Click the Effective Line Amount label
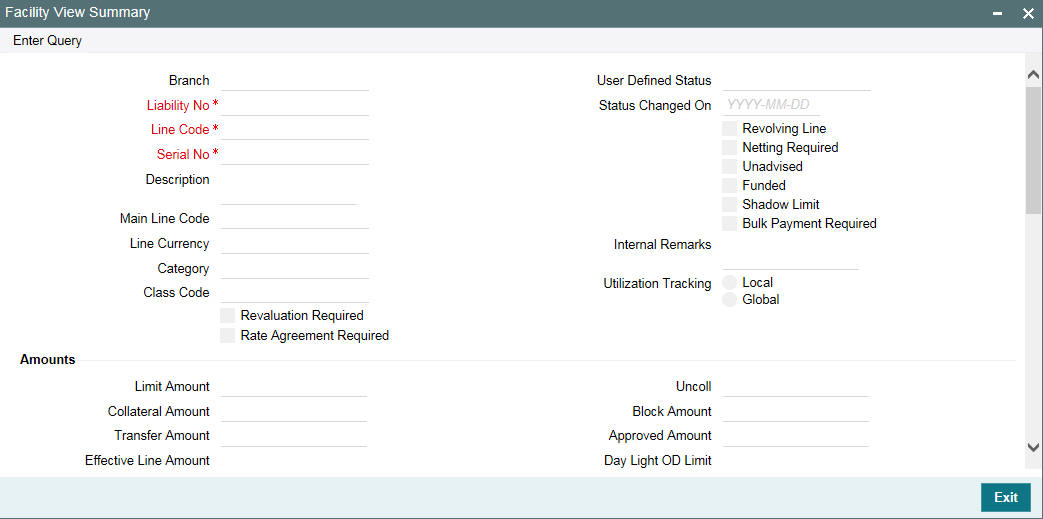Screen dimensions: 1043x519 pyautogui.click(x=147, y=460)
